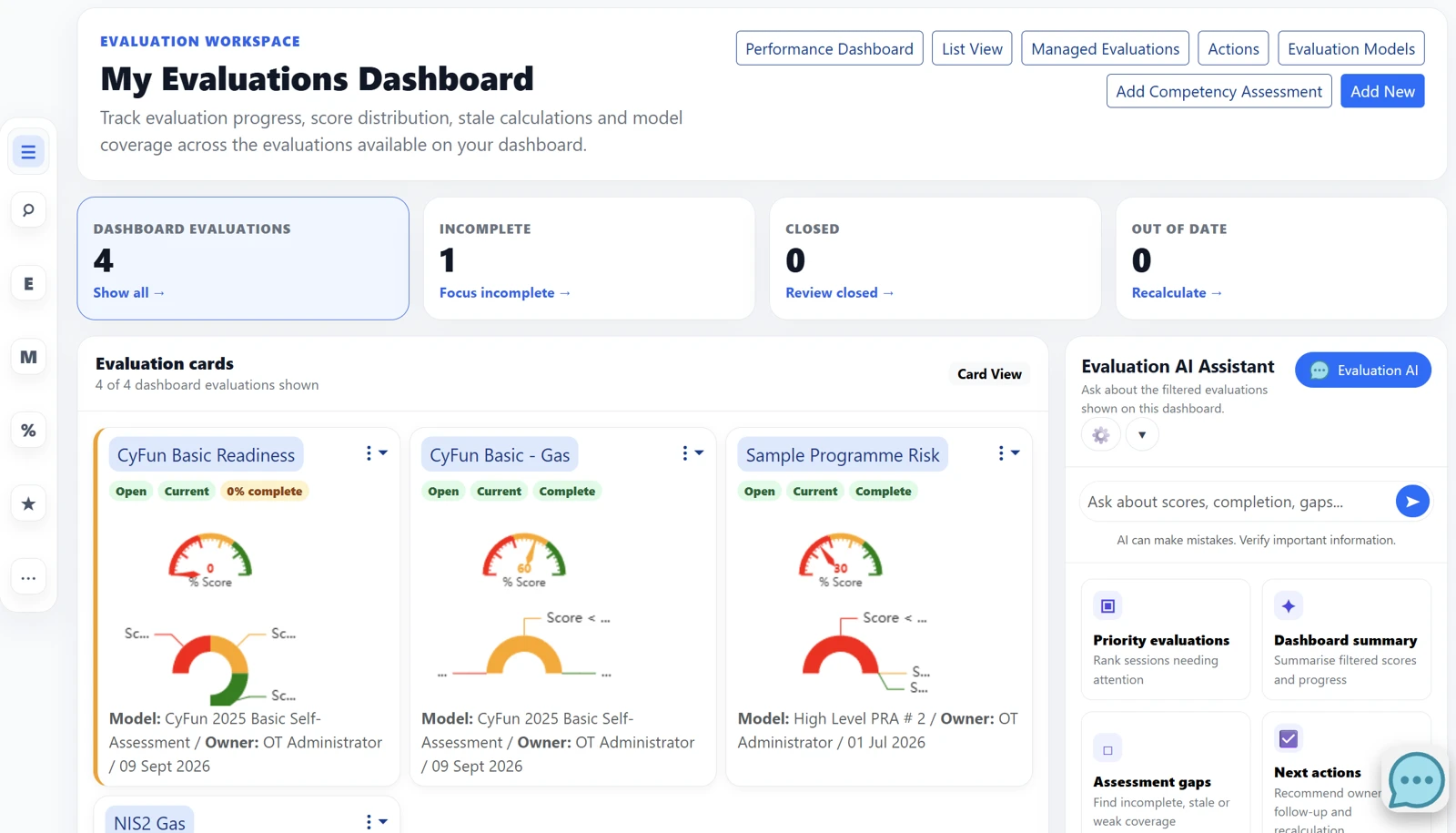
Task: Open the CyFun Basic - Gas card title
Action: pos(500,454)
